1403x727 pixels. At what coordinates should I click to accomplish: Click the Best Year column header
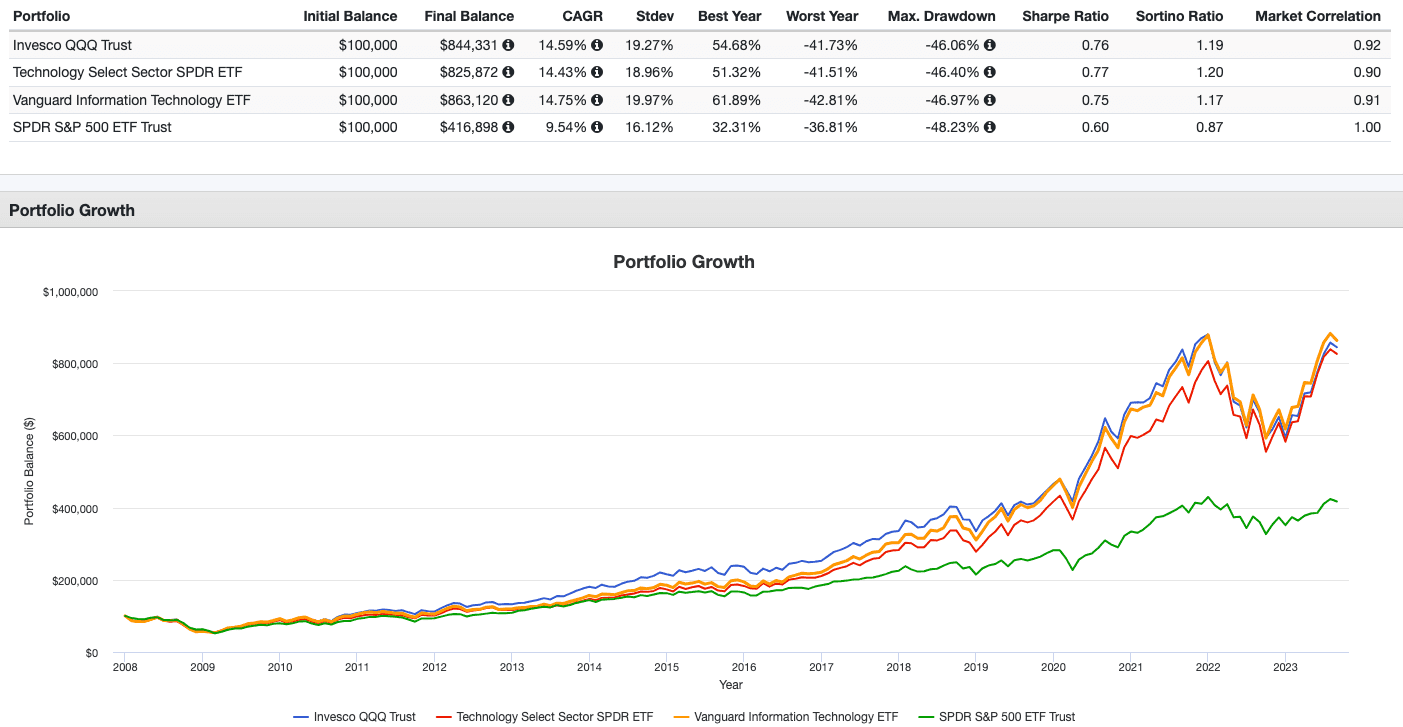729,16
